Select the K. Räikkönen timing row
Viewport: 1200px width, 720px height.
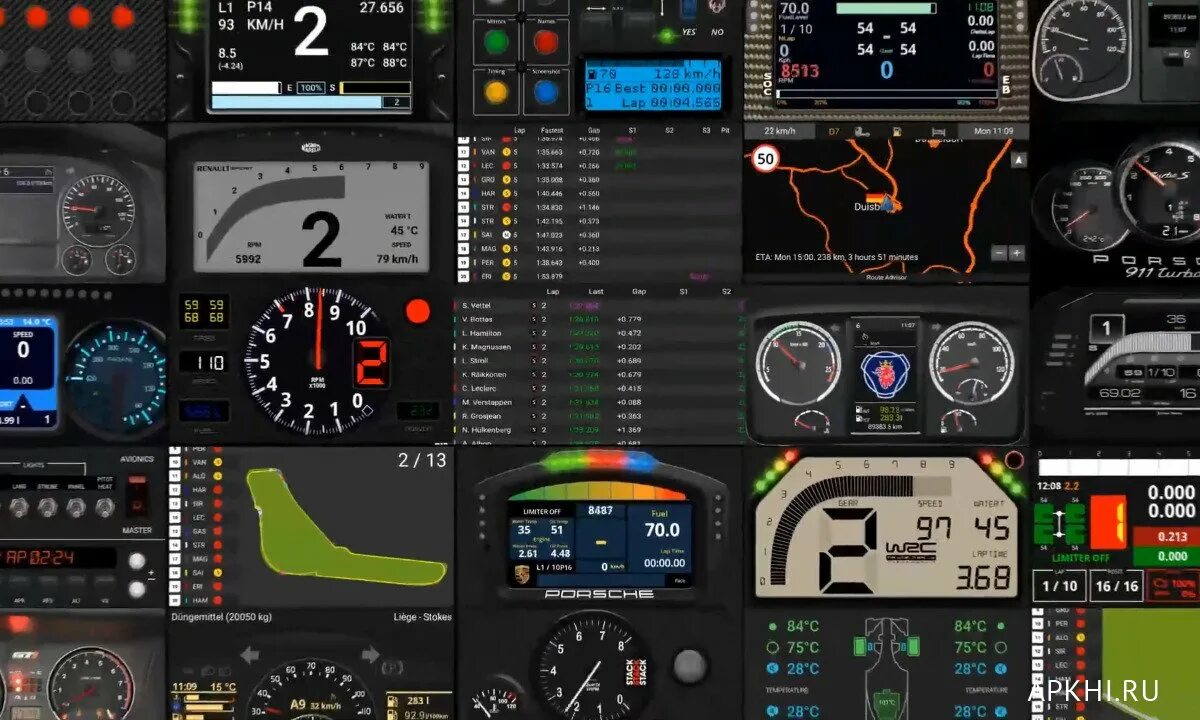601,374
